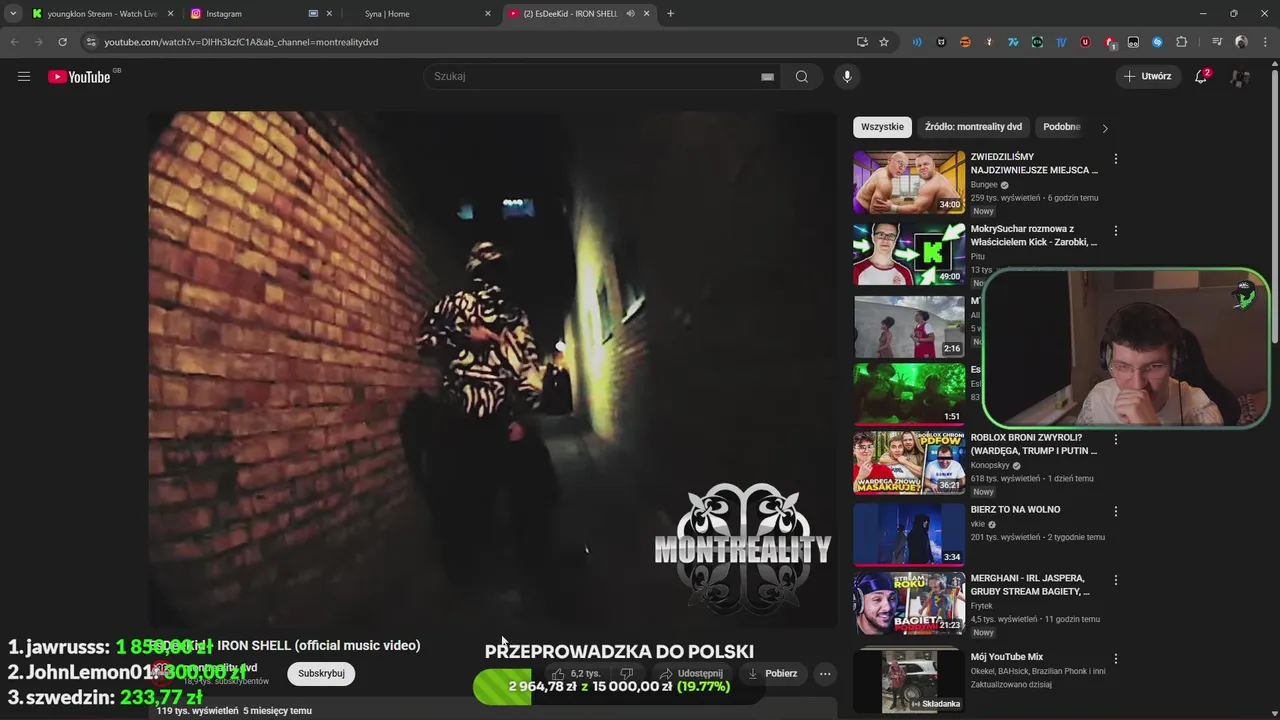The height and width of the screenshot is (720, 1280).
Task: Open options for BIERZ TO NA WOLNO video
Action: (1116, 511)
